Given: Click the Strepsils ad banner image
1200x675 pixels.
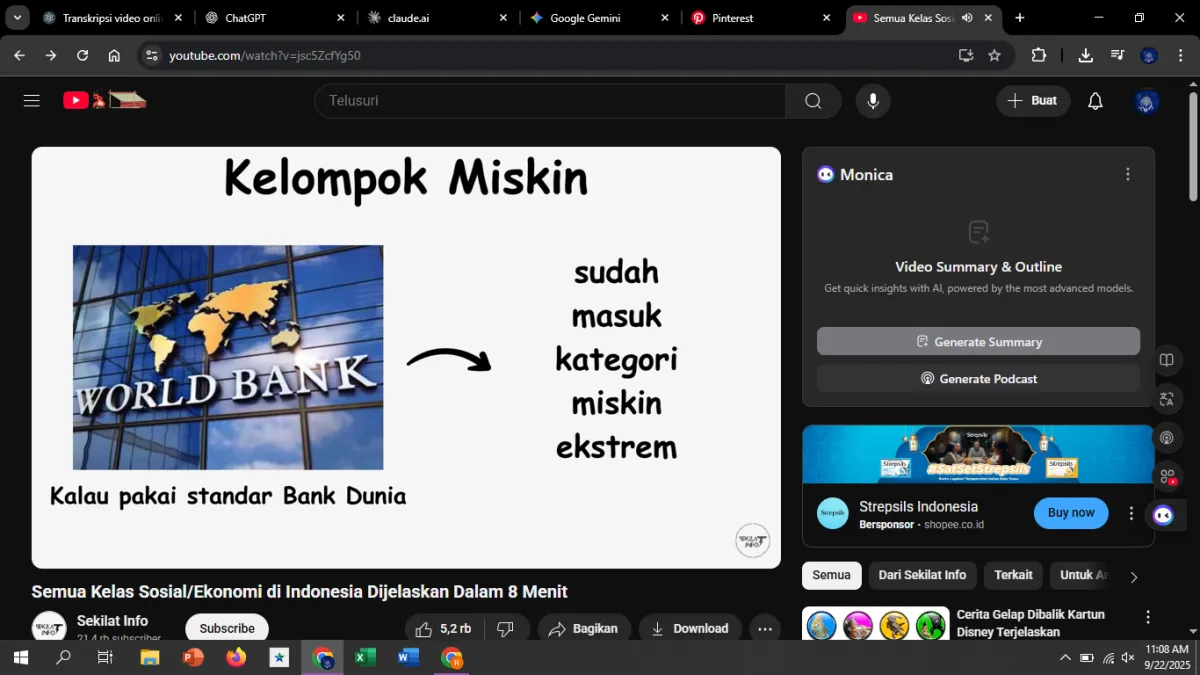Looking at the screenshot, I should [978, 454].
